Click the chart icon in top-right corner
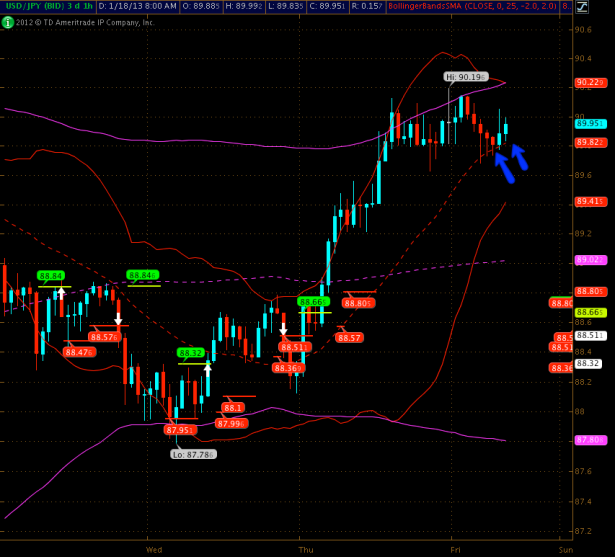Screen dimensions: 615x557 coord(604,7)
